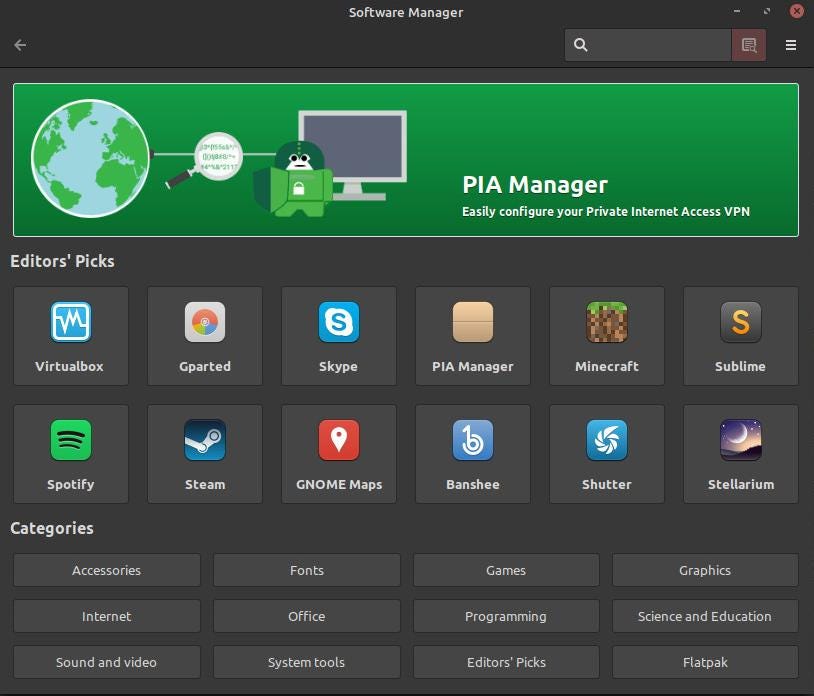Browse the Sound and video category

point(107,662)
